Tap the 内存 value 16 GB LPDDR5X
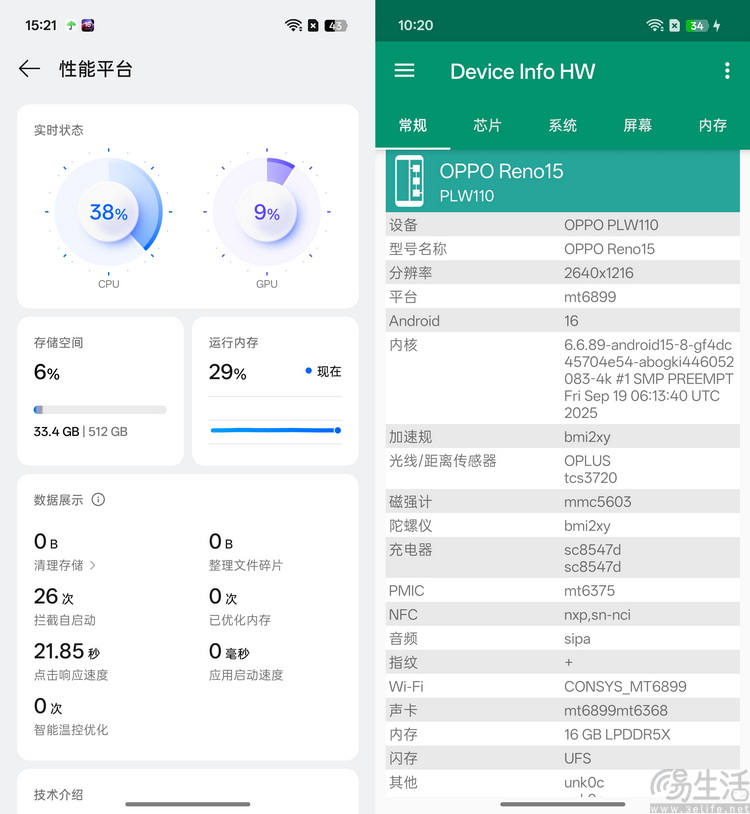 tap(617, 734)
